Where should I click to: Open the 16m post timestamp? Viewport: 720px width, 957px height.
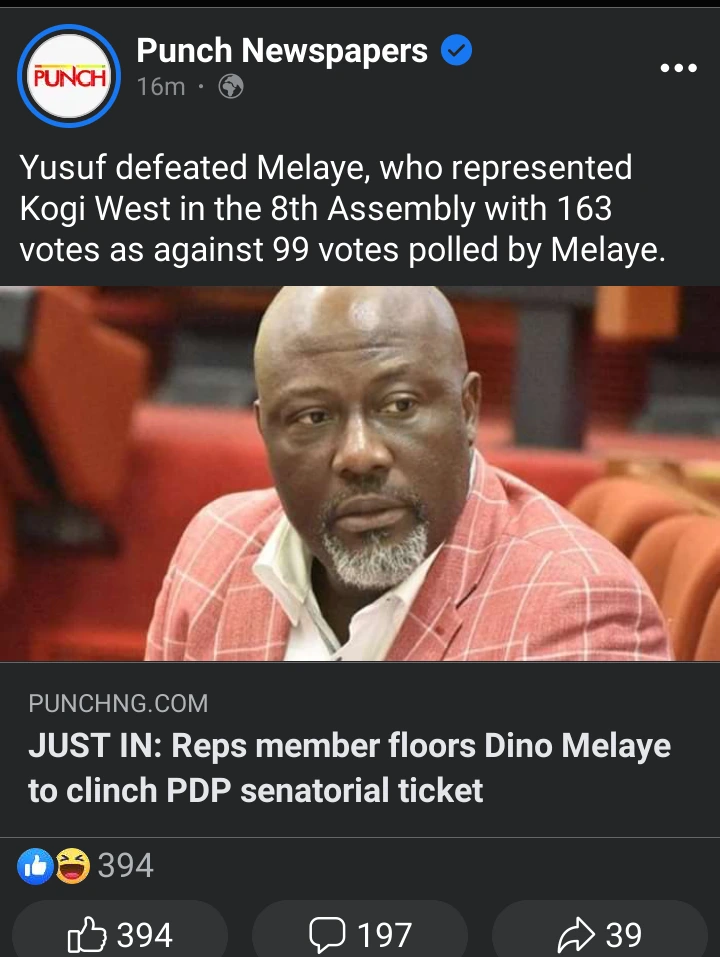[160, 87]
